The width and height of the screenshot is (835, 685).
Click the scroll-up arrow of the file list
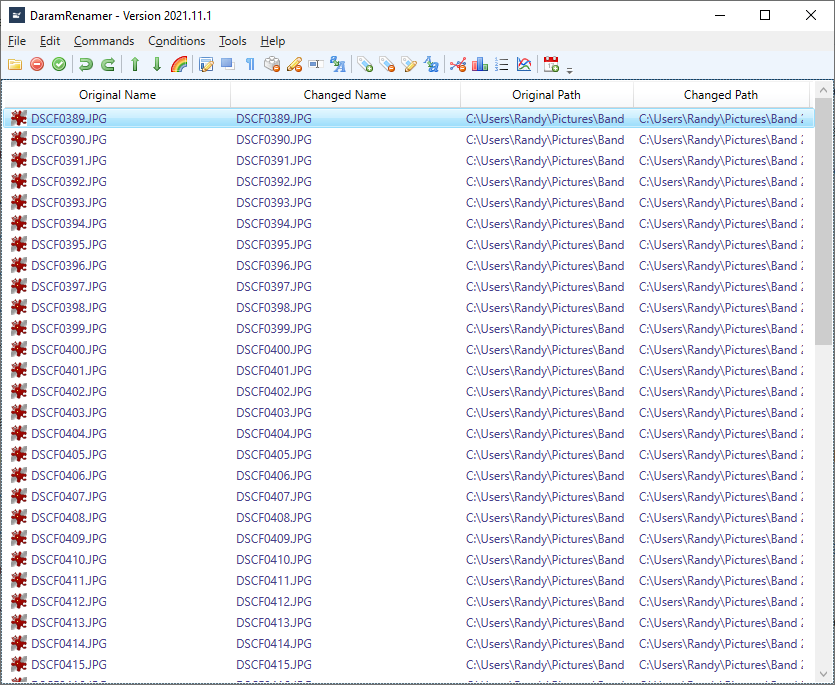[x=823, y=90]
